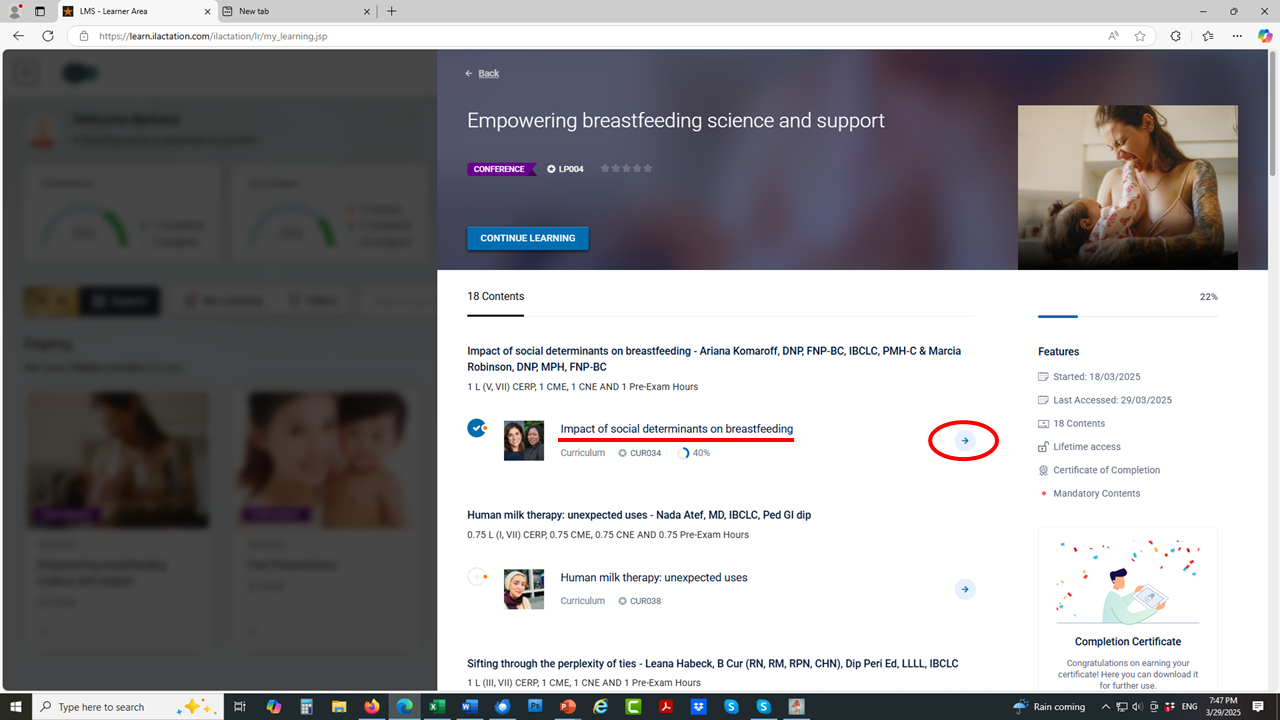Click the completed checkmark beside Impact of social determinants

[x=477, y=428]
